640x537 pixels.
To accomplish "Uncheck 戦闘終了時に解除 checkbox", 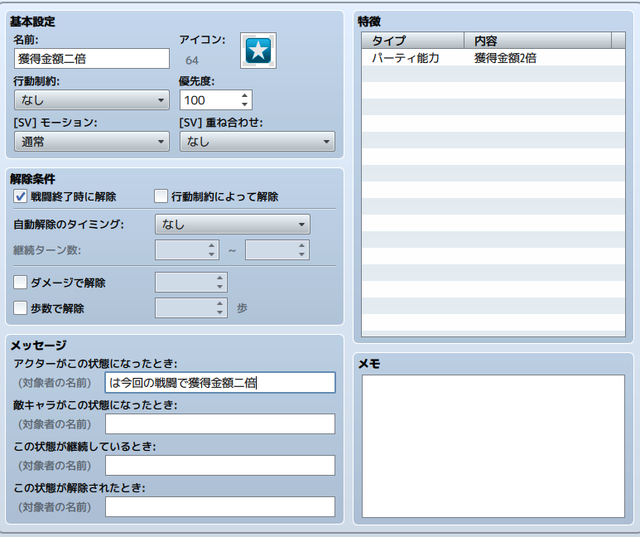I will point(20,196).
